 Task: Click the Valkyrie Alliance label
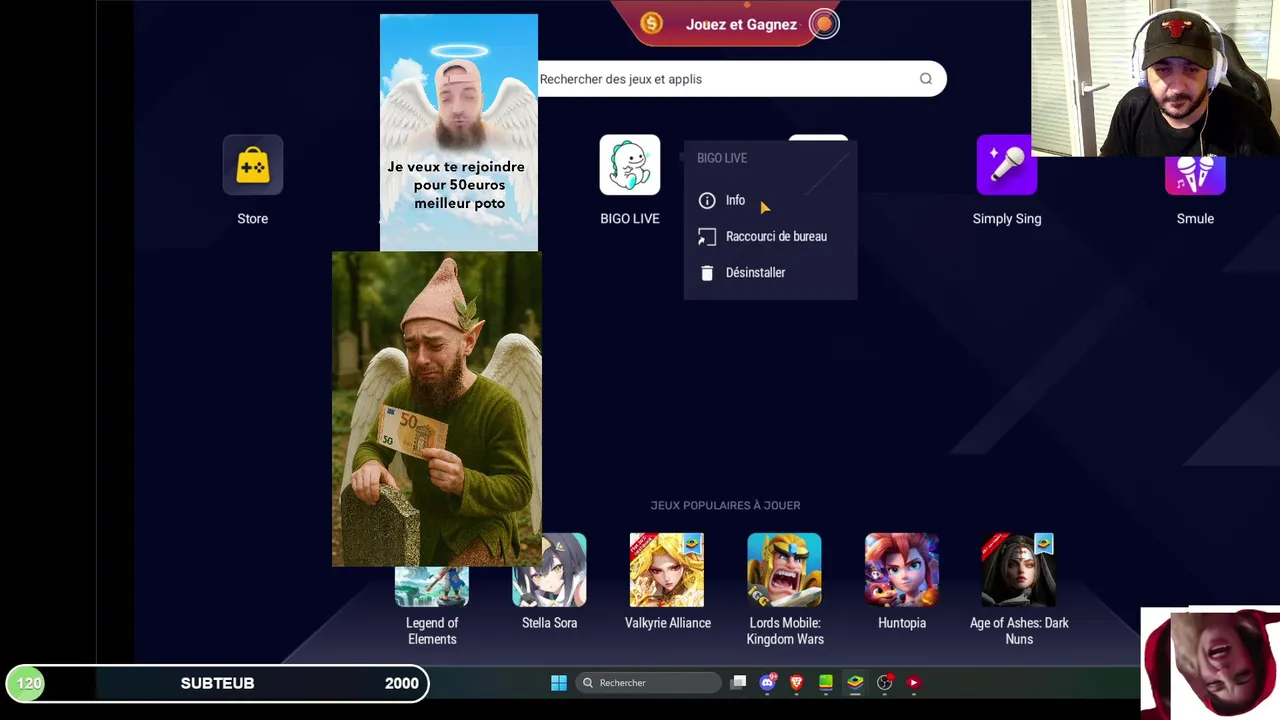(668, 623)
